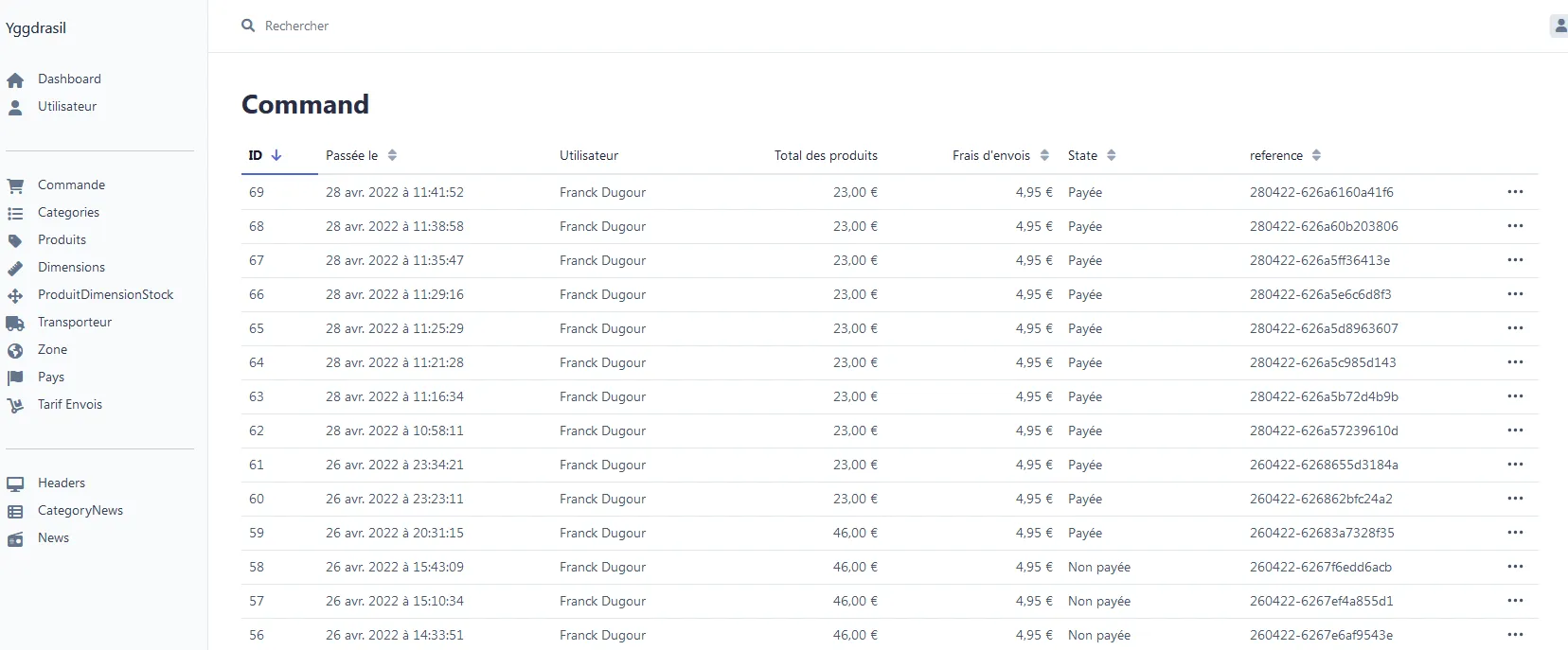Click the Dashboard home icon
Viewport: 1568px width, 650px height.
coord(15,80)
